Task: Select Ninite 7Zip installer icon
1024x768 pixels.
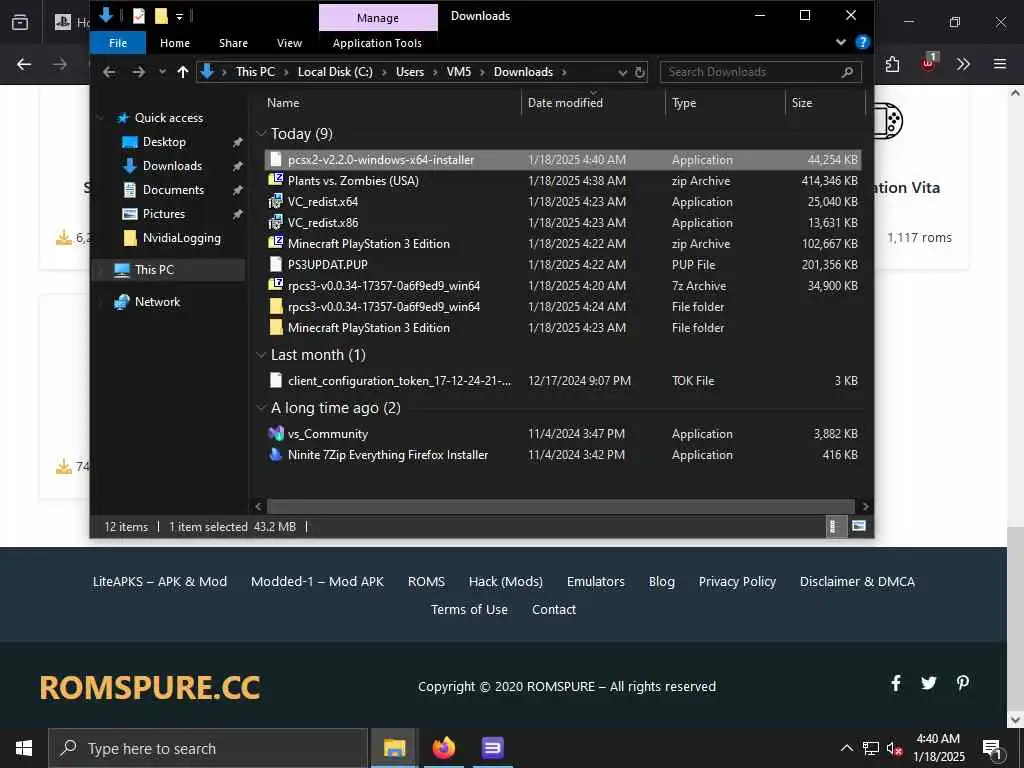Action: coord(276,455)
